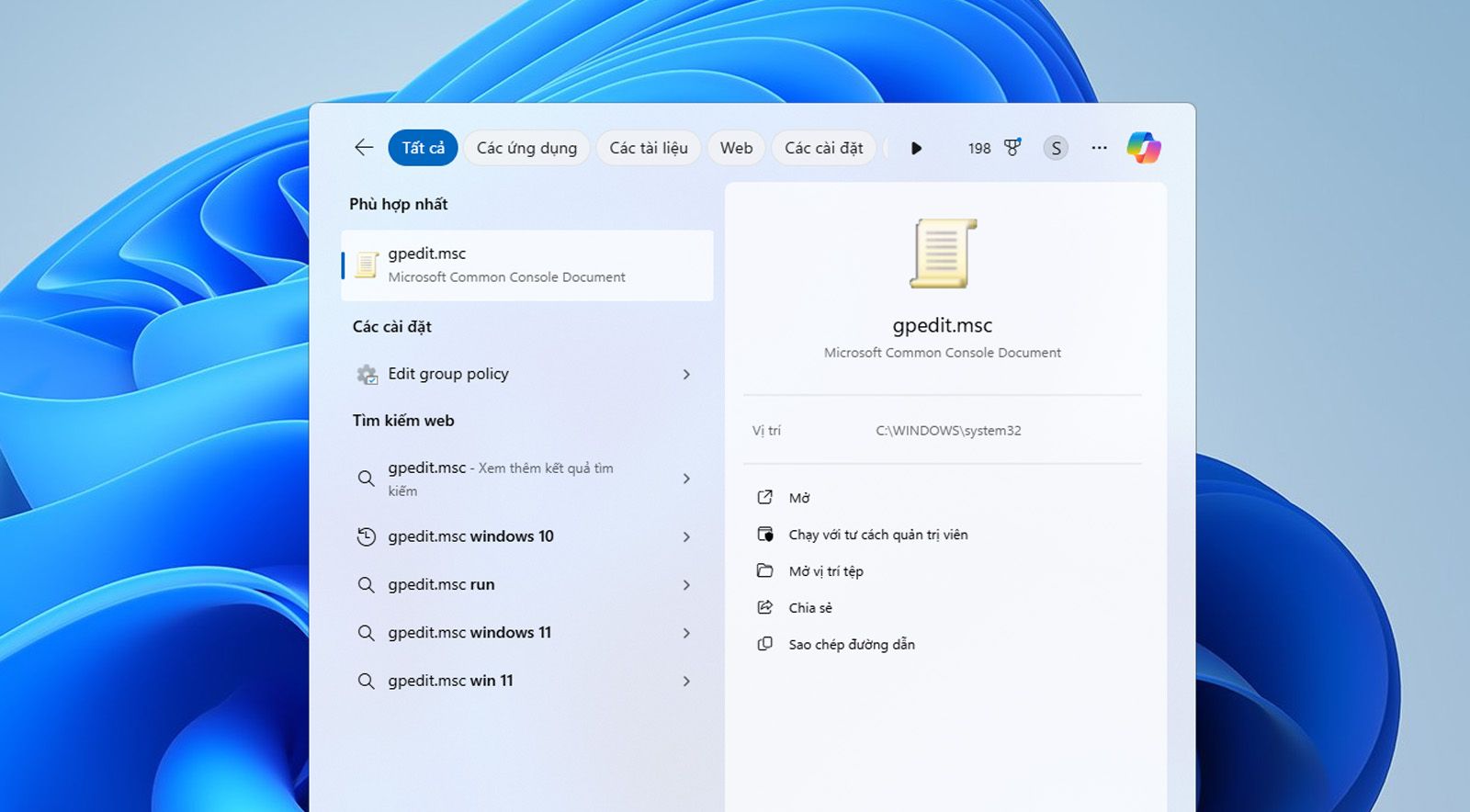Choose 'Chạy với tư cách quản trị viên'
The height and width of the screenshot is (812, 1470).
(x=878, y=535)
